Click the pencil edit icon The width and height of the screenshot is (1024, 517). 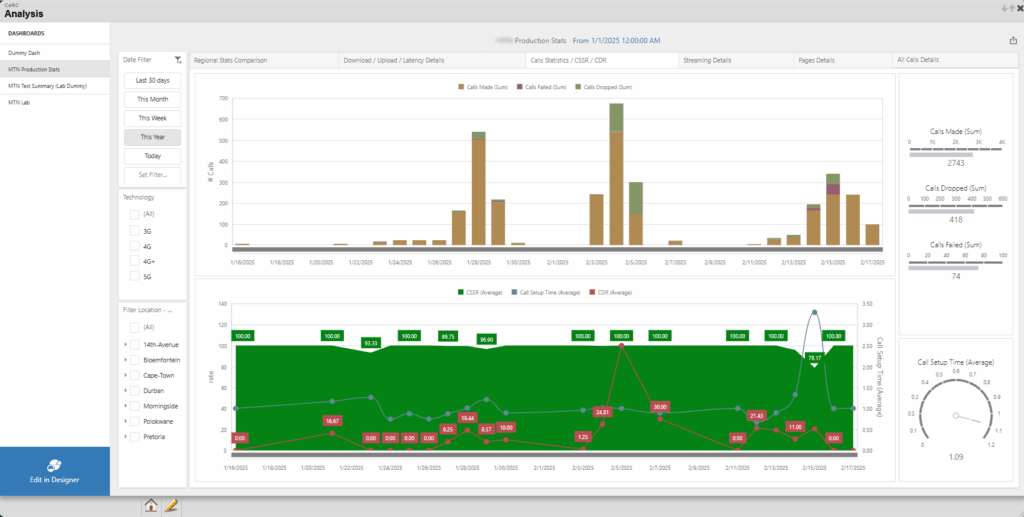click(170, 506)
